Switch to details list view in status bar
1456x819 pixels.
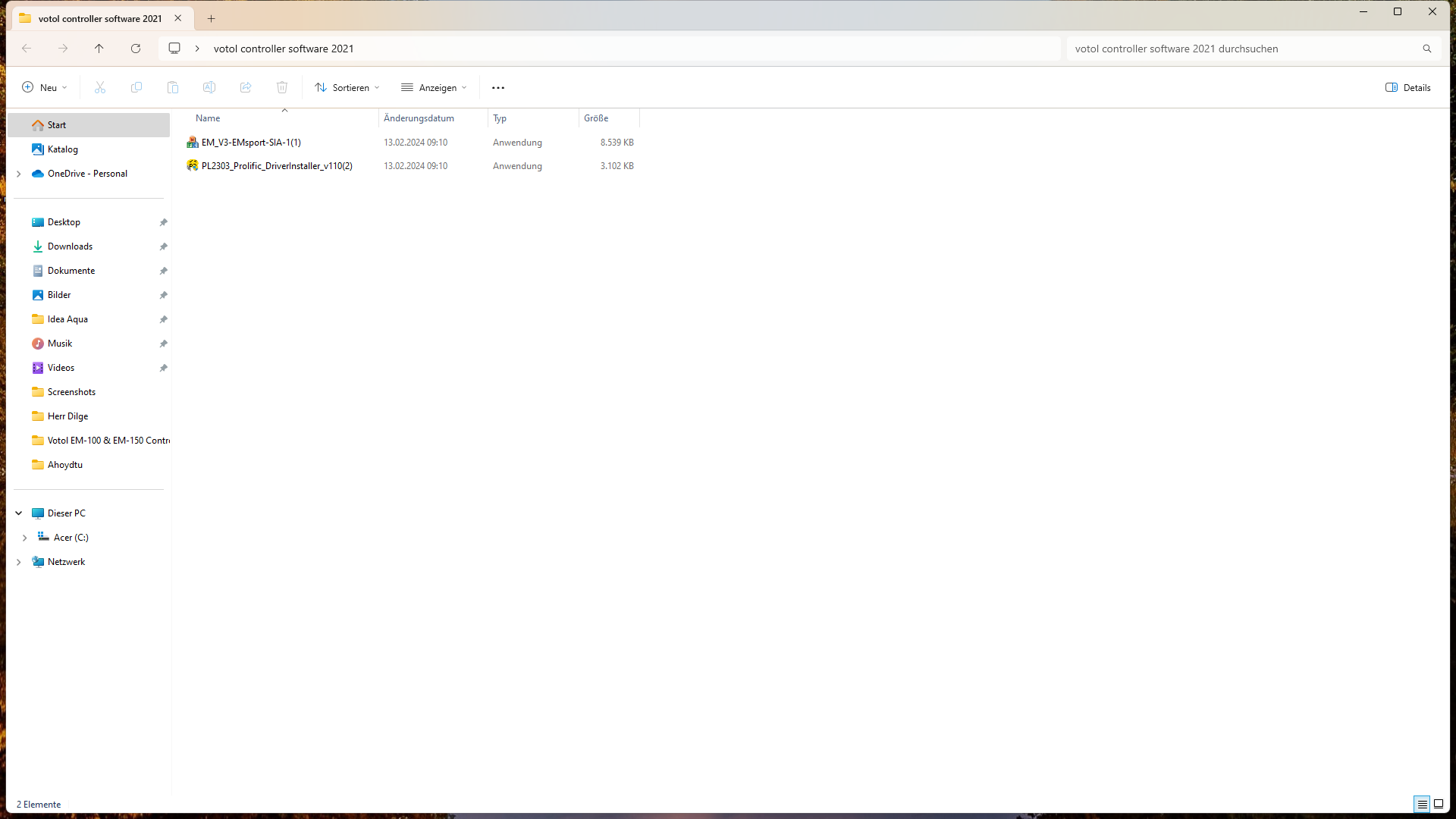[1422, 804]
